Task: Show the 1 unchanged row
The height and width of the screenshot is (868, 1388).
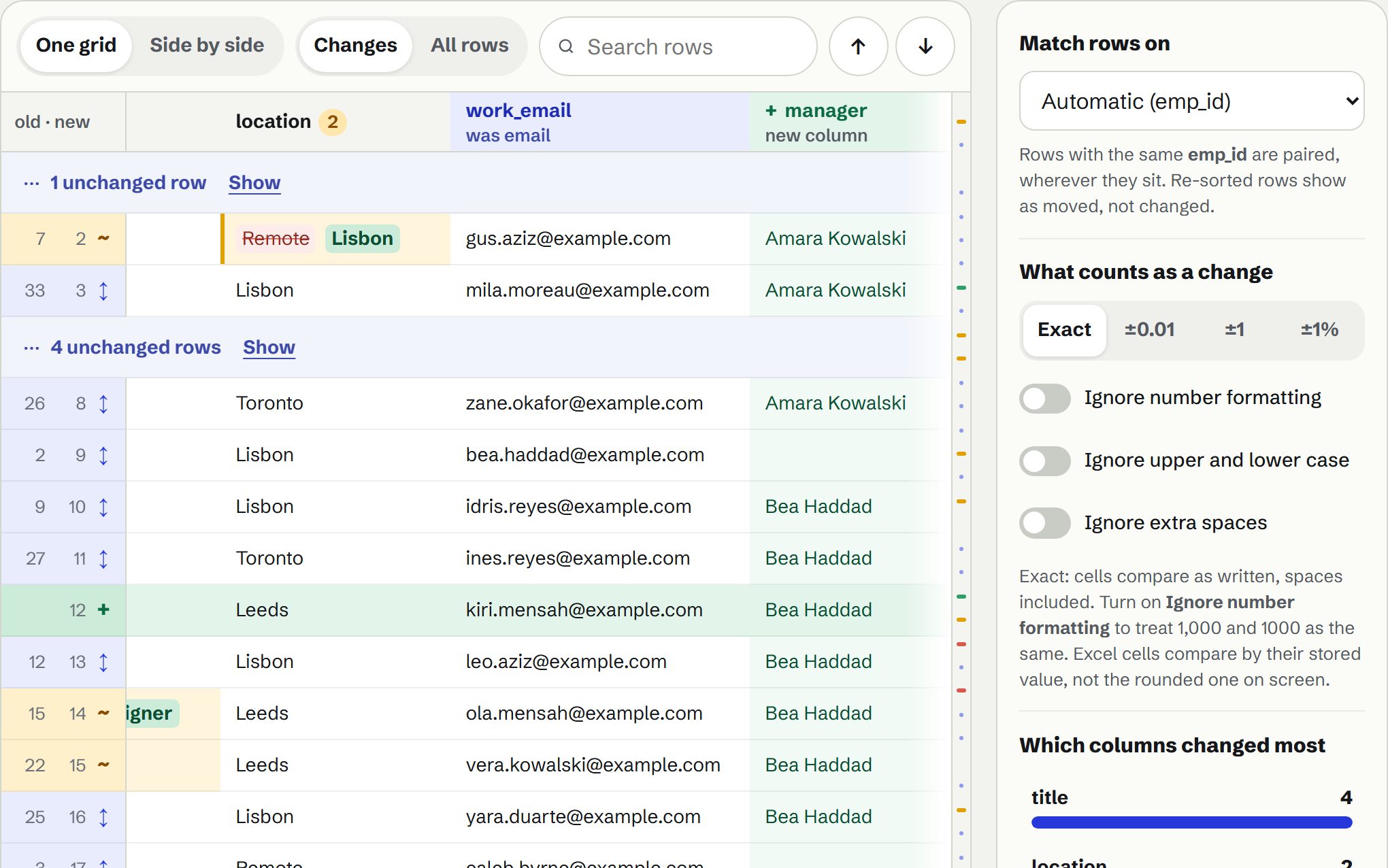Action: (x=254, y=183)
